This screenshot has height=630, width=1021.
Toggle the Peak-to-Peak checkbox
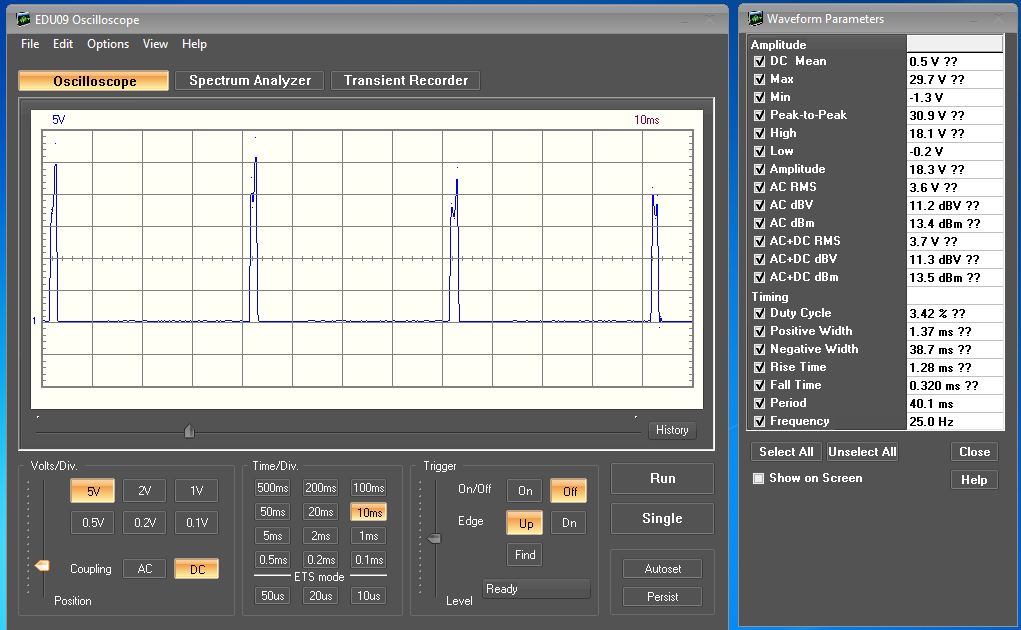pyautogui.click(x=760, y=115)
